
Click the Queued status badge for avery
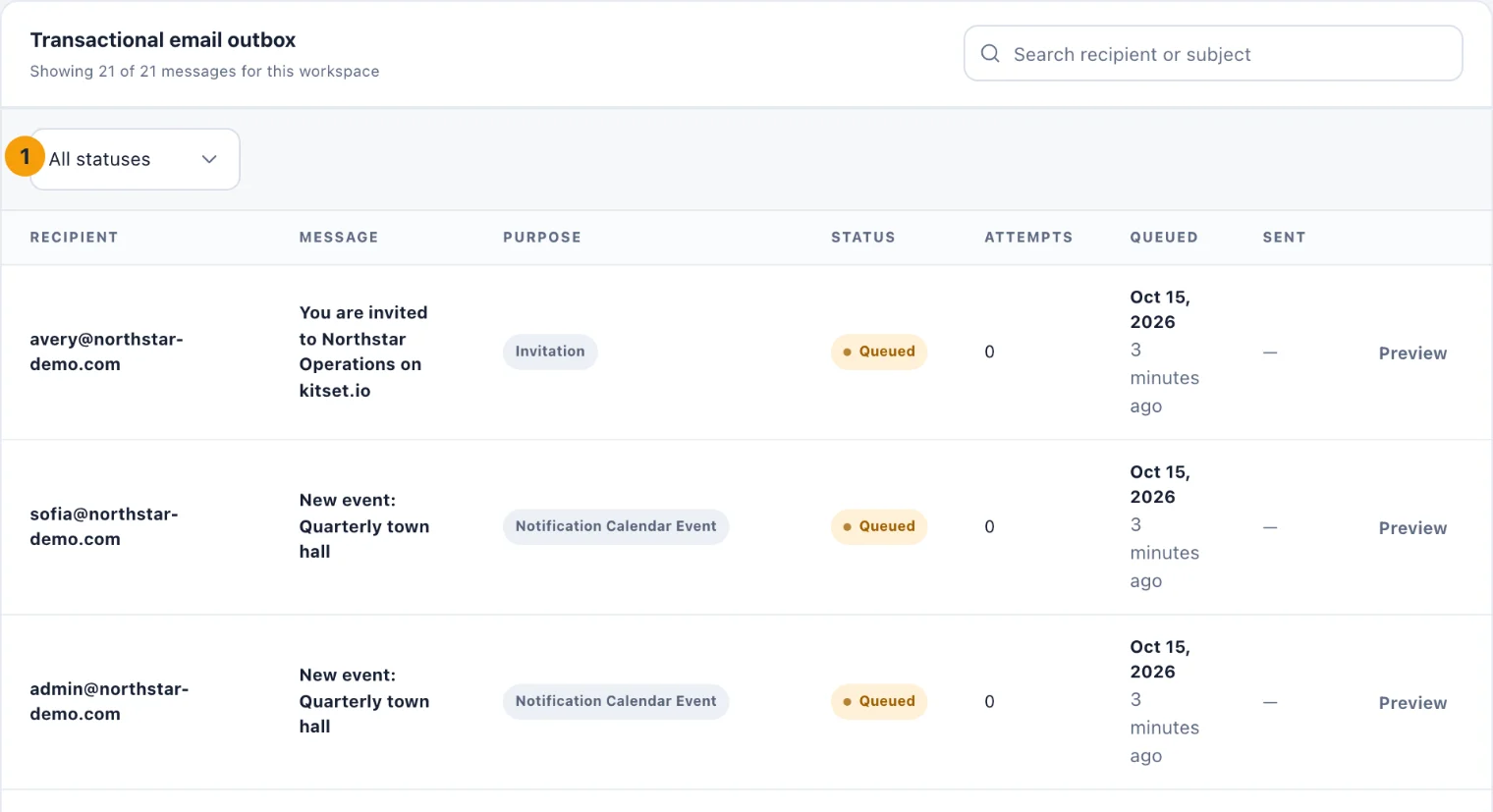pos(879,352)
